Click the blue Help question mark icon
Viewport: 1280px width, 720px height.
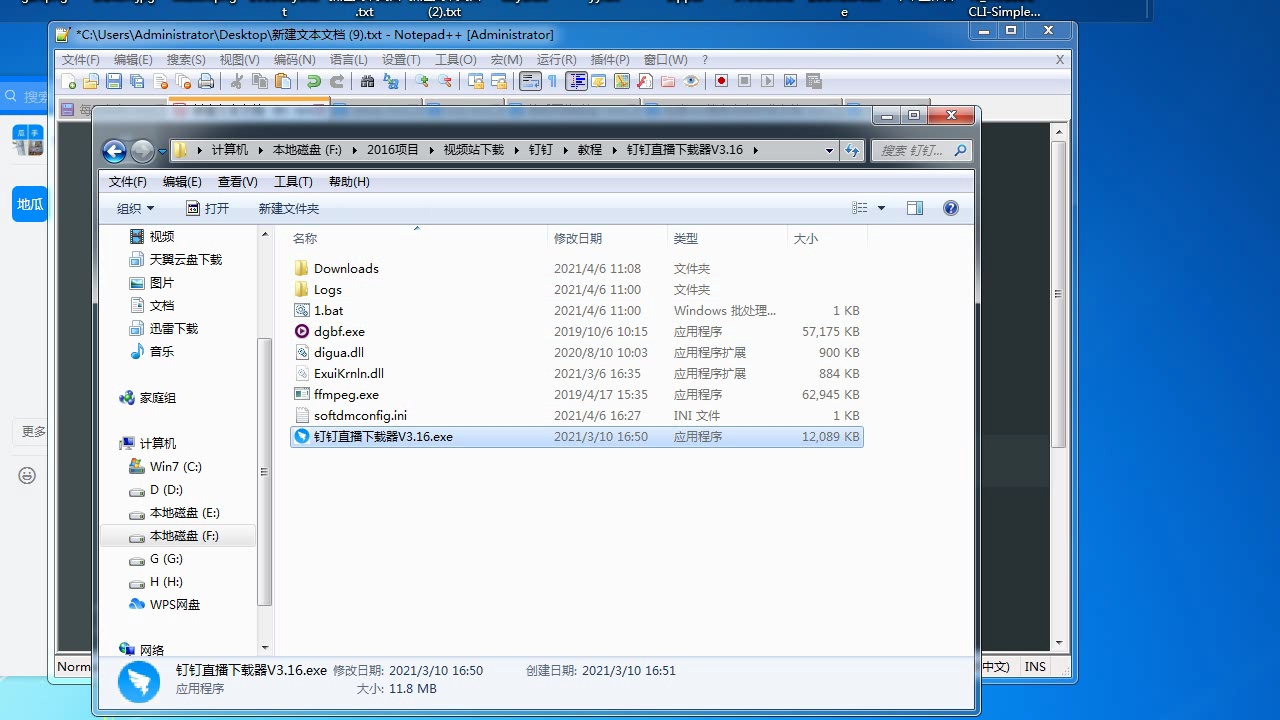pyautogui.click(x=951, y=208)
